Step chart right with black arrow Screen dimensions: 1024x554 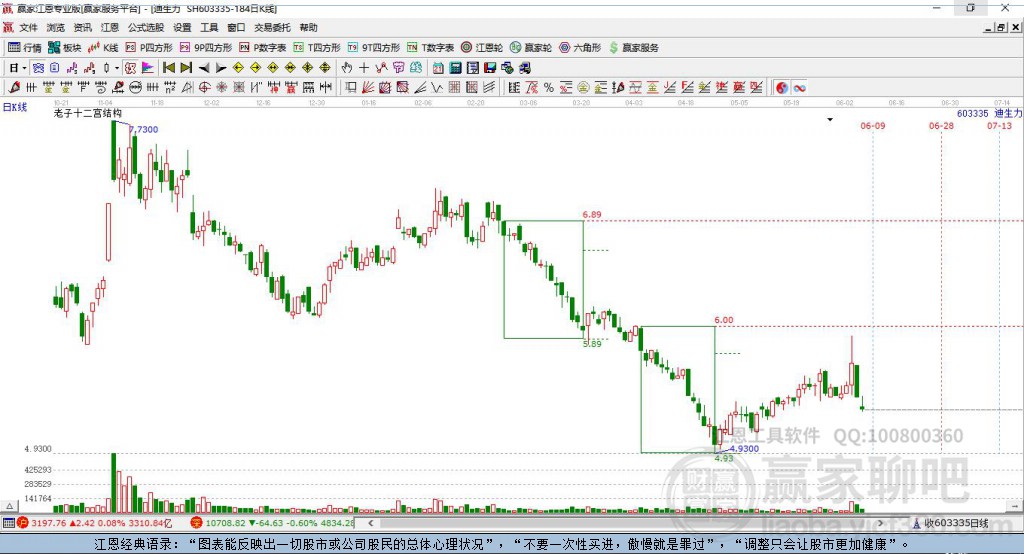[221, 68]
